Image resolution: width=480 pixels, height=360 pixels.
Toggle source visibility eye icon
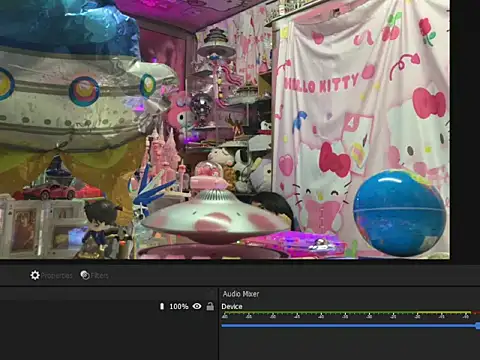click(197, 306)
